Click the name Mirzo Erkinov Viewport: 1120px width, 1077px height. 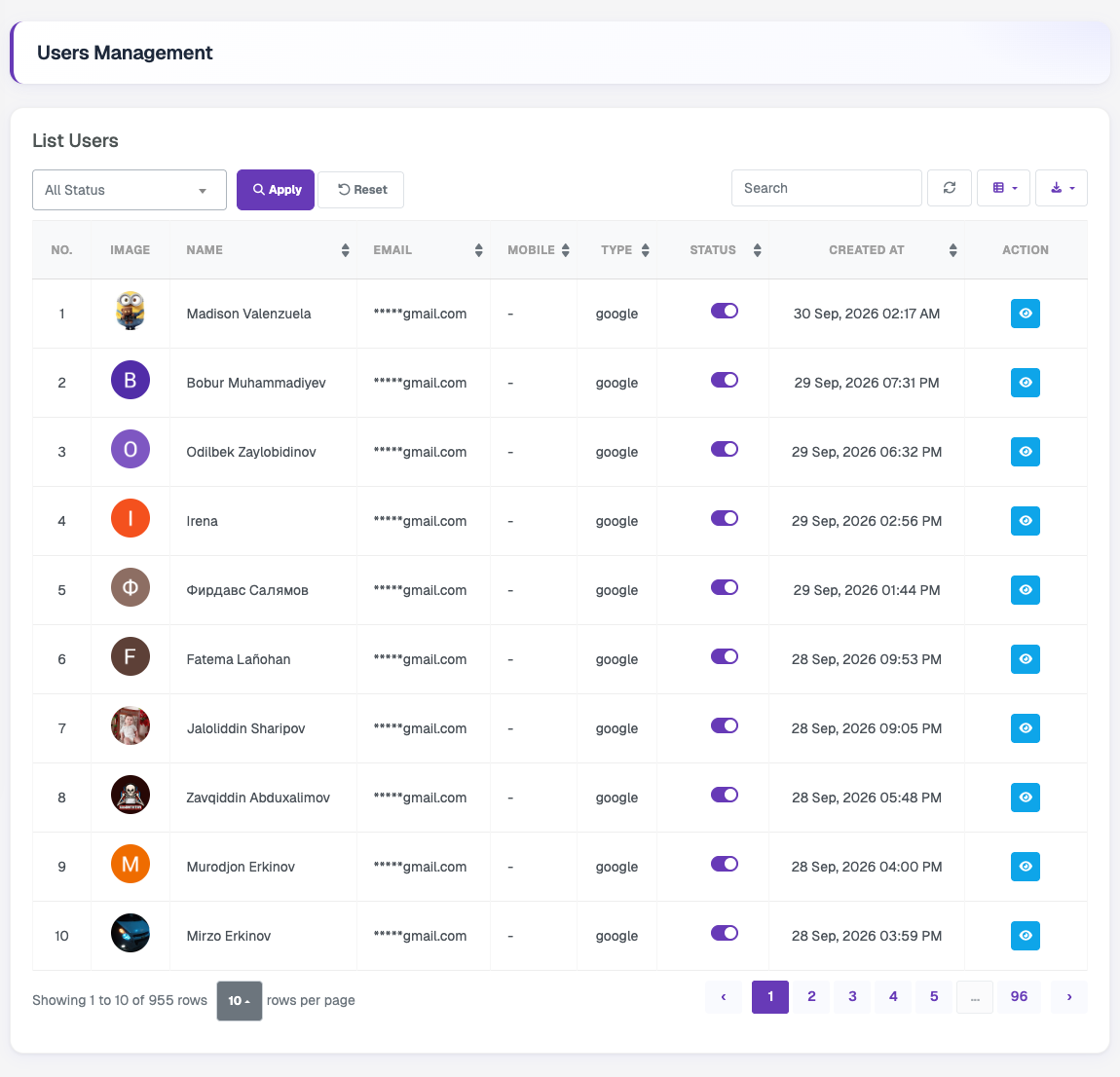pyautogui.click(x=229, y=936)
